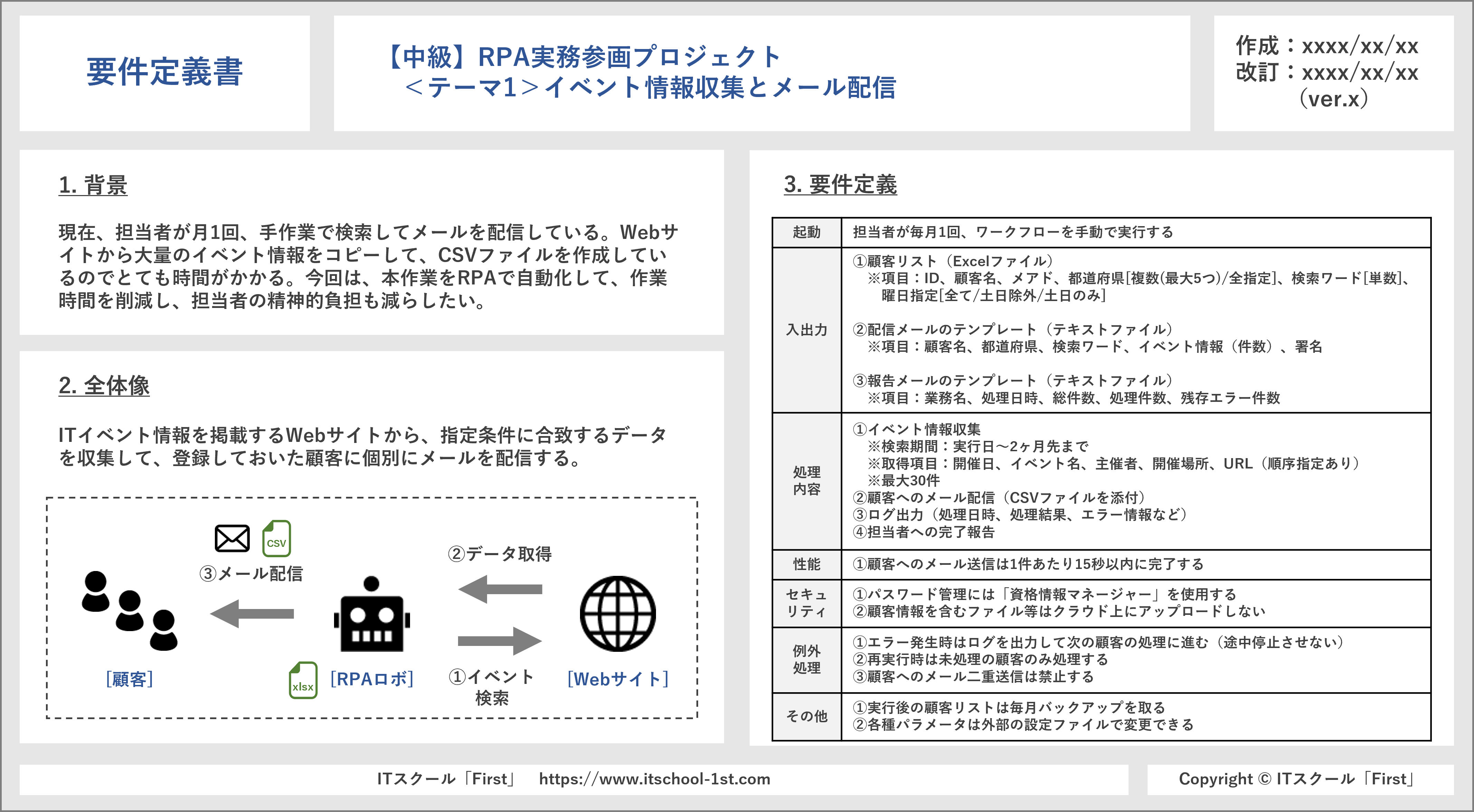Click the ①実行後の顧客リスト backup line
The image size is (1474, 812).
coord(1009,707)
